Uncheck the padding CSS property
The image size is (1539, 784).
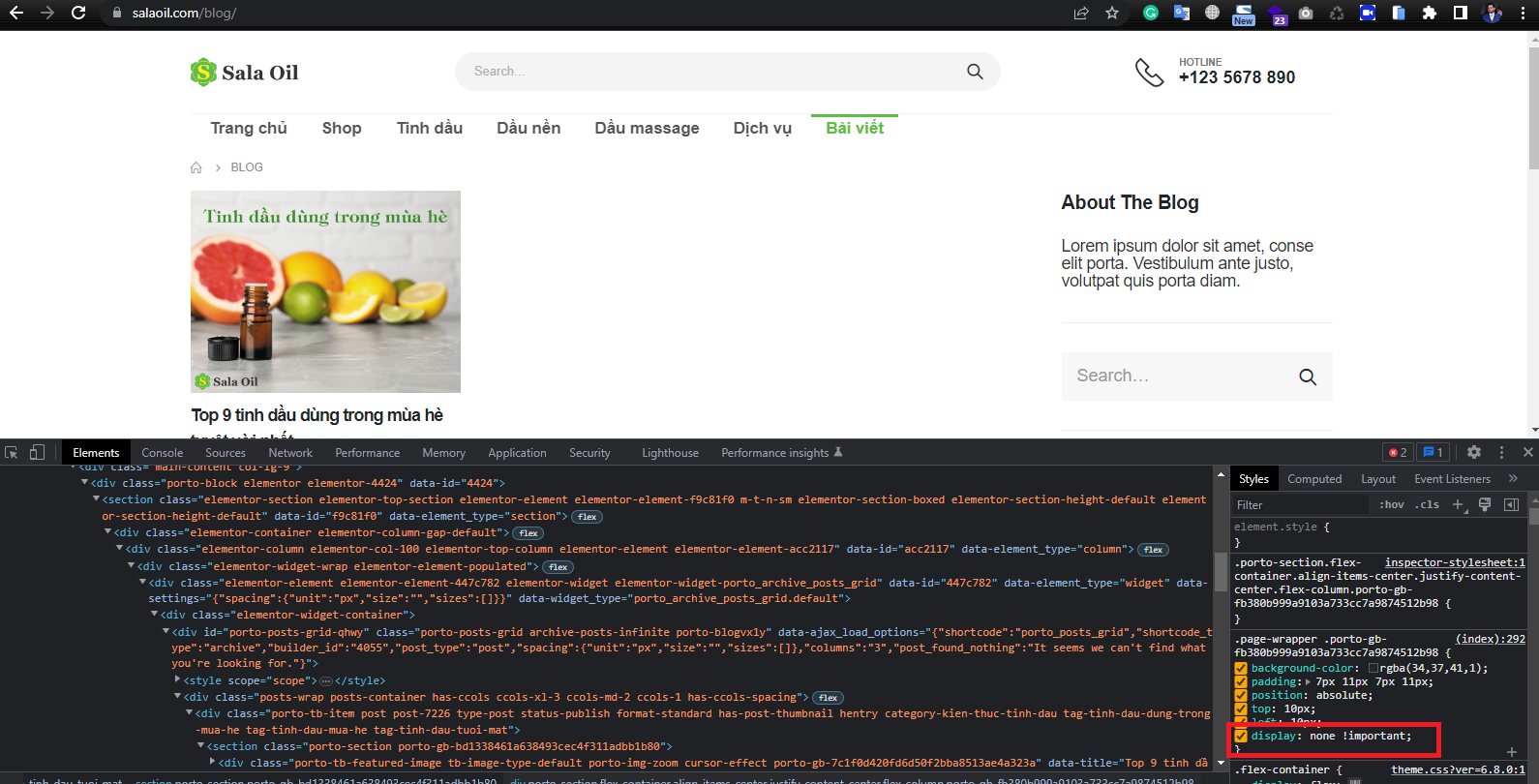pos(1241,681)
